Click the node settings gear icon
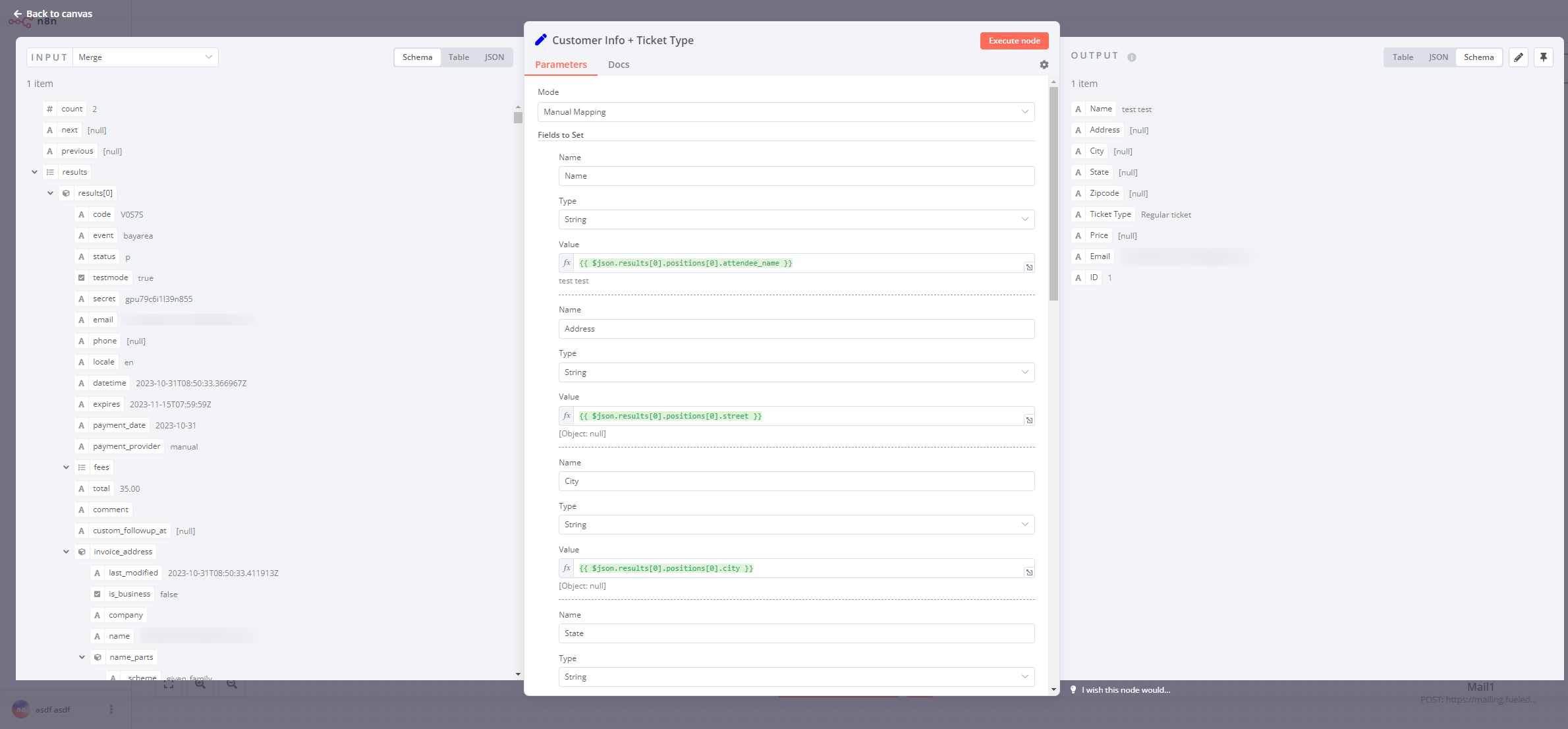This screenshot has width=1568, height=729. (1044, 65)
